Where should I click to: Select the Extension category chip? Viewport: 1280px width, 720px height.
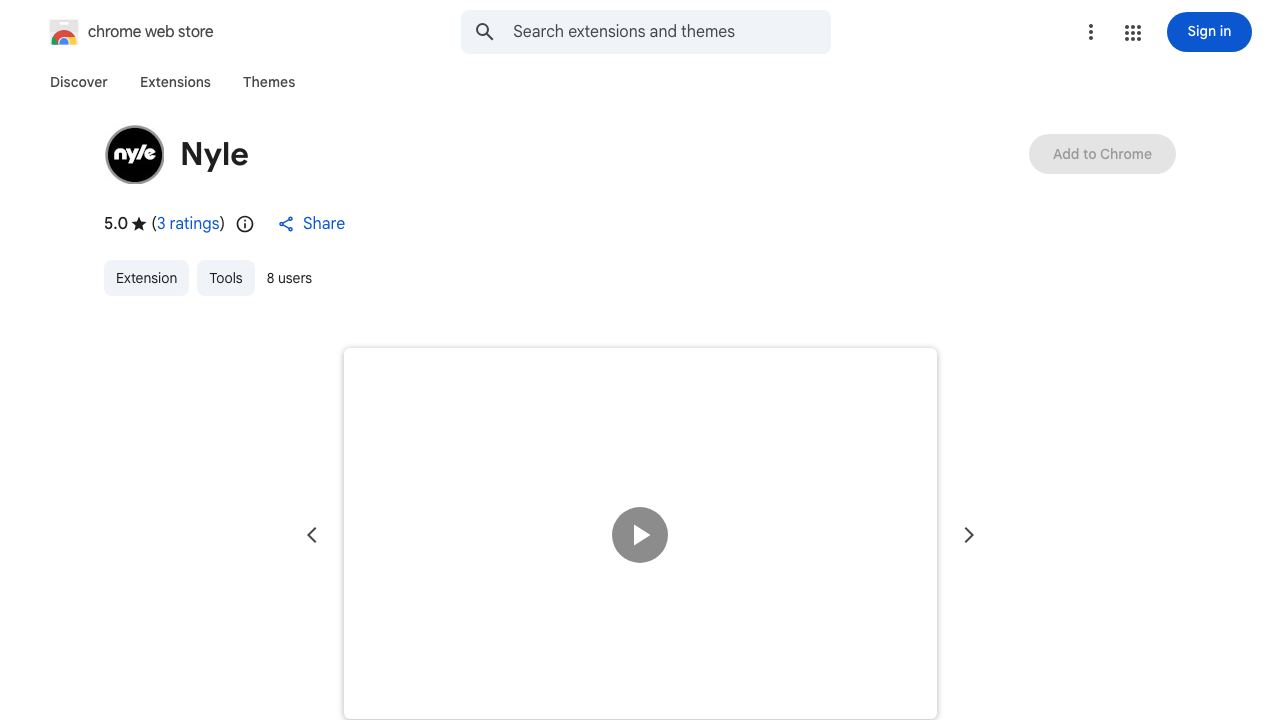click(x=146, y=278)
